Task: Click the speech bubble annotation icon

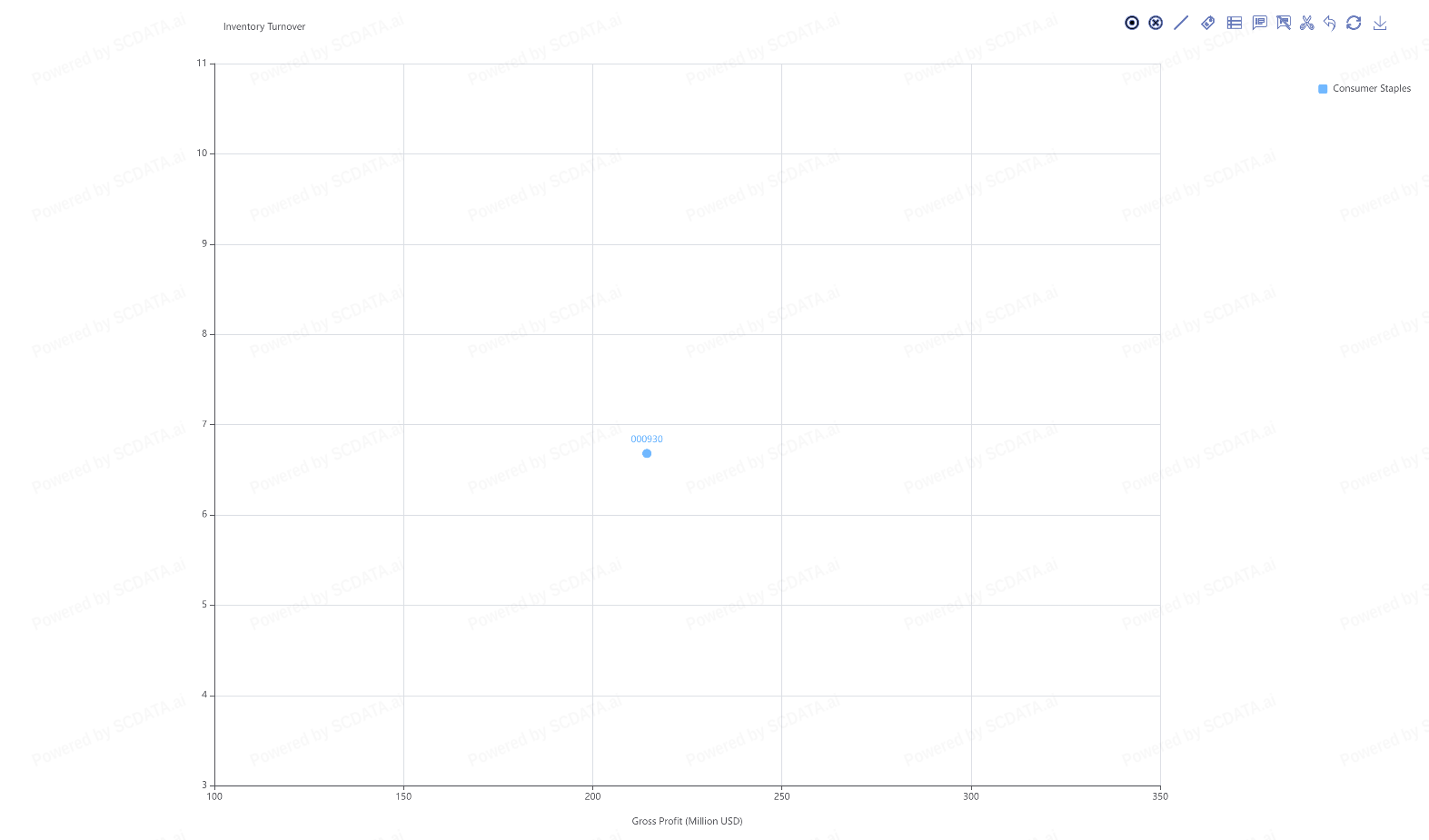Action: 1259,23
